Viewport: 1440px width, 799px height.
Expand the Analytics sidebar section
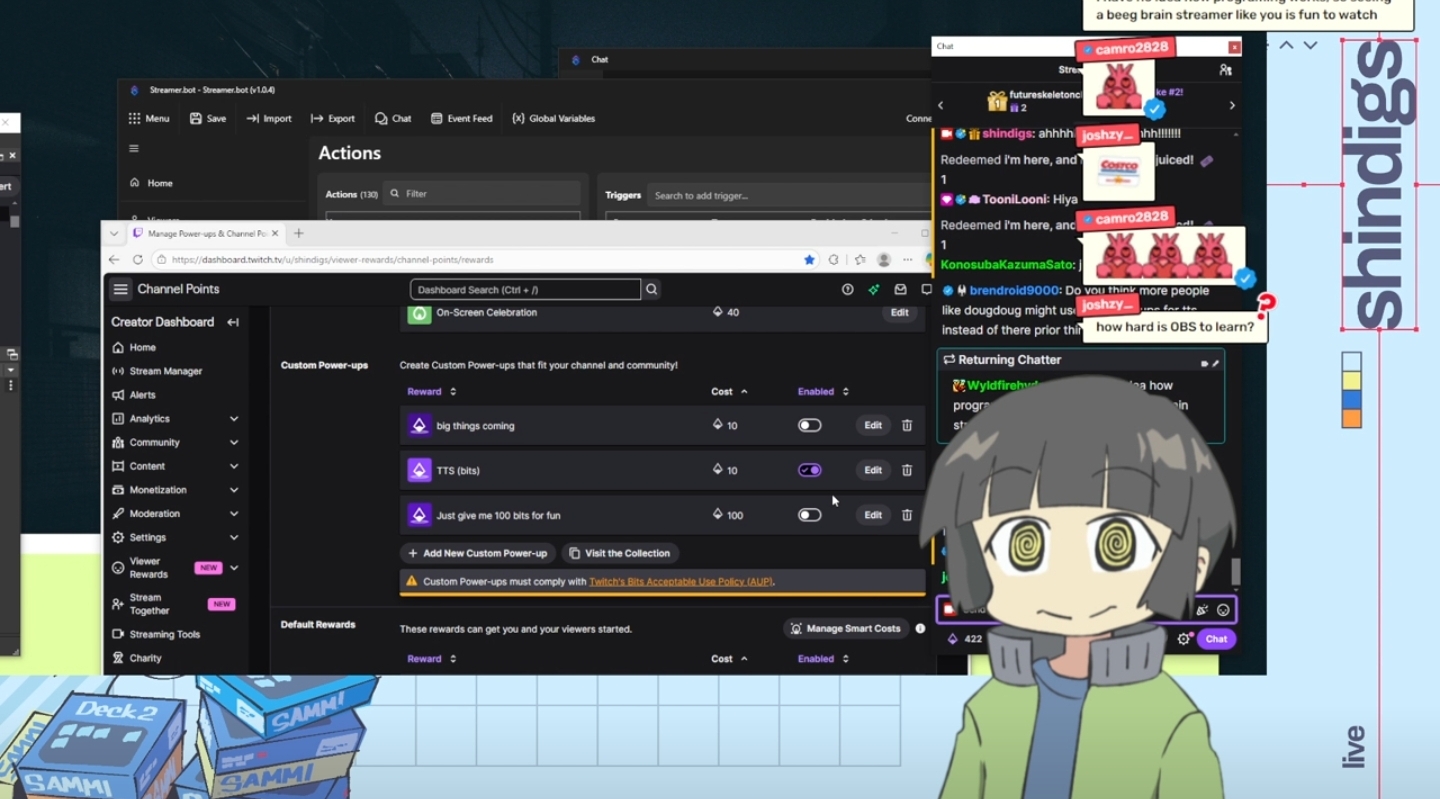(x=234, y=419)
